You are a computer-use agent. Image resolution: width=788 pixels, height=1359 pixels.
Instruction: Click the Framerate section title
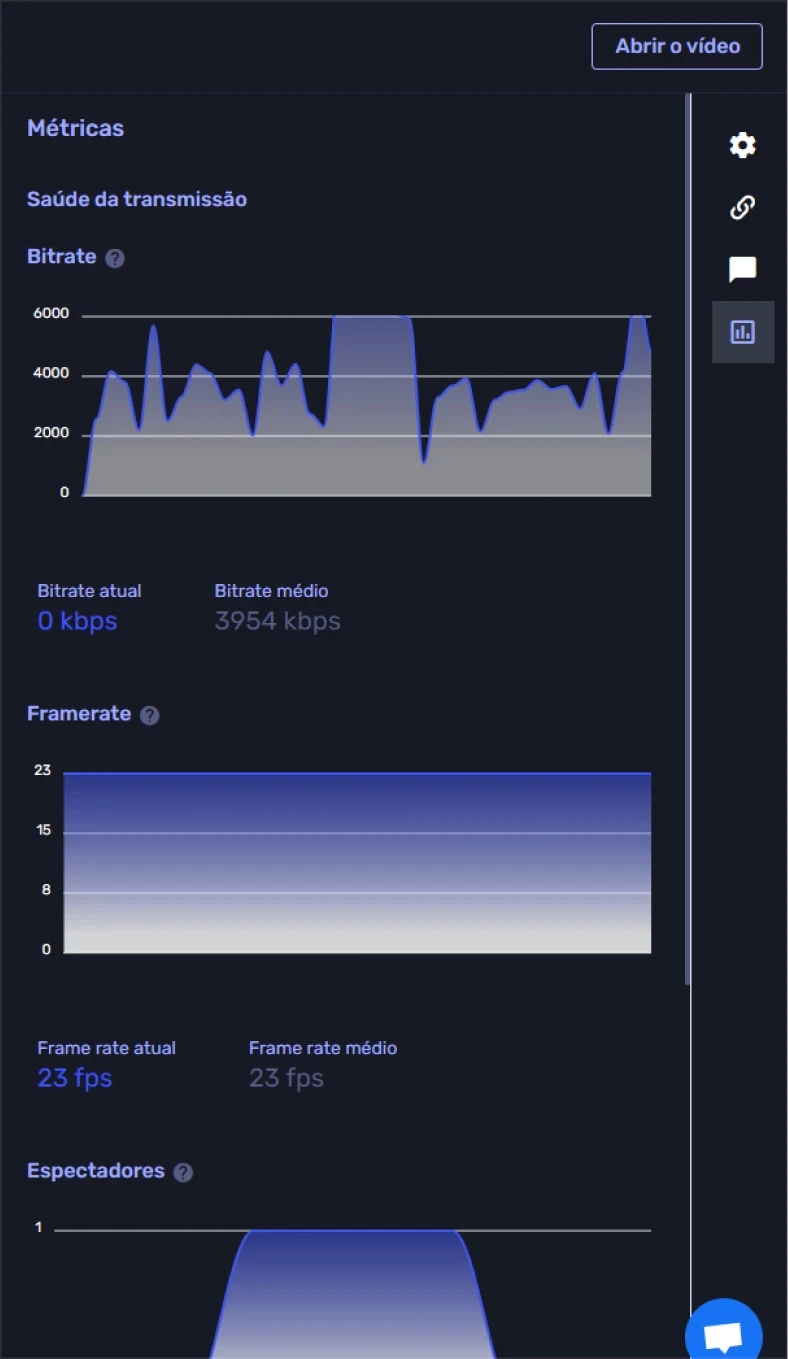coord(79,714)
